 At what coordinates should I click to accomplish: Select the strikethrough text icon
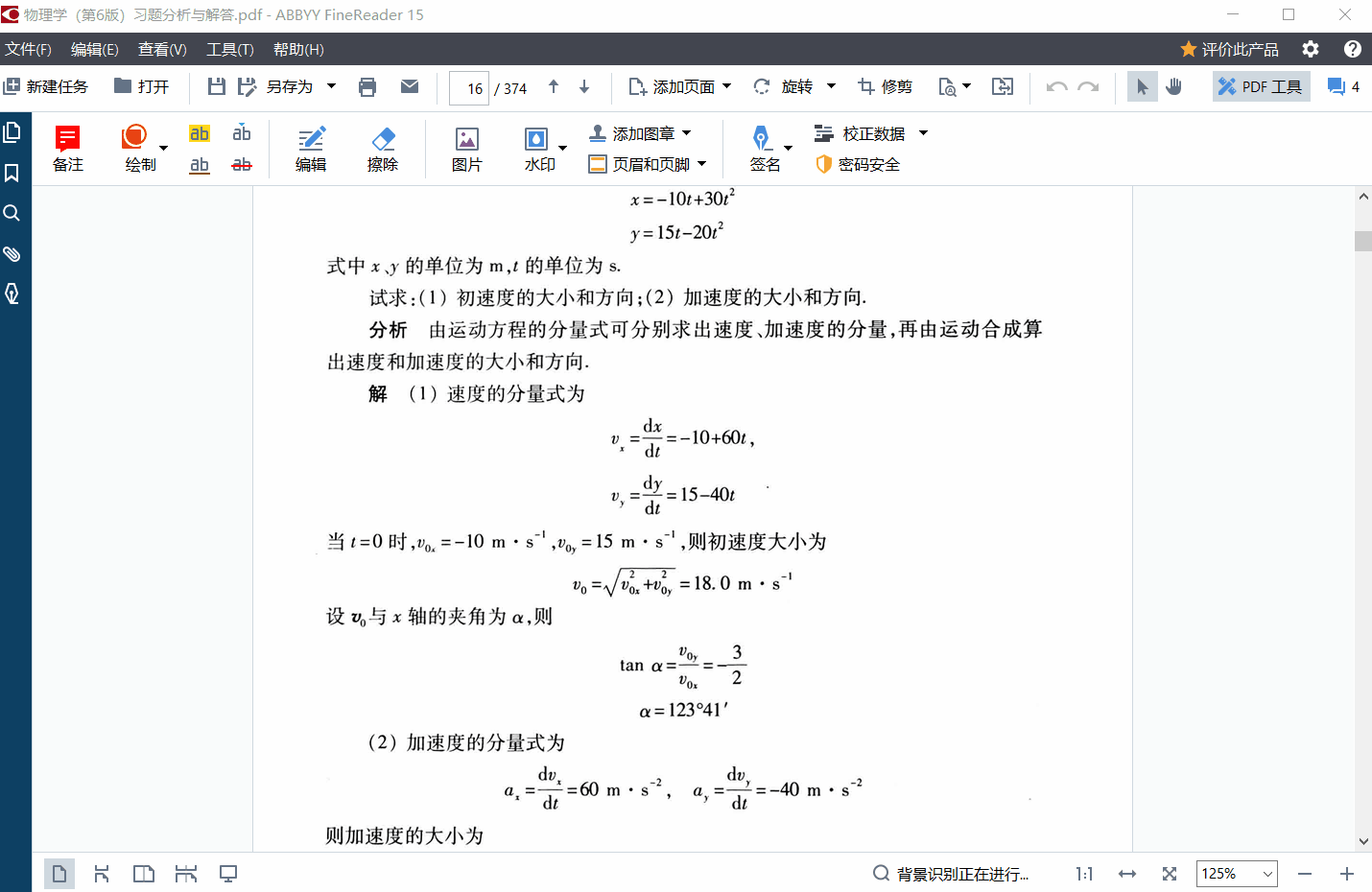coord(242,165)
